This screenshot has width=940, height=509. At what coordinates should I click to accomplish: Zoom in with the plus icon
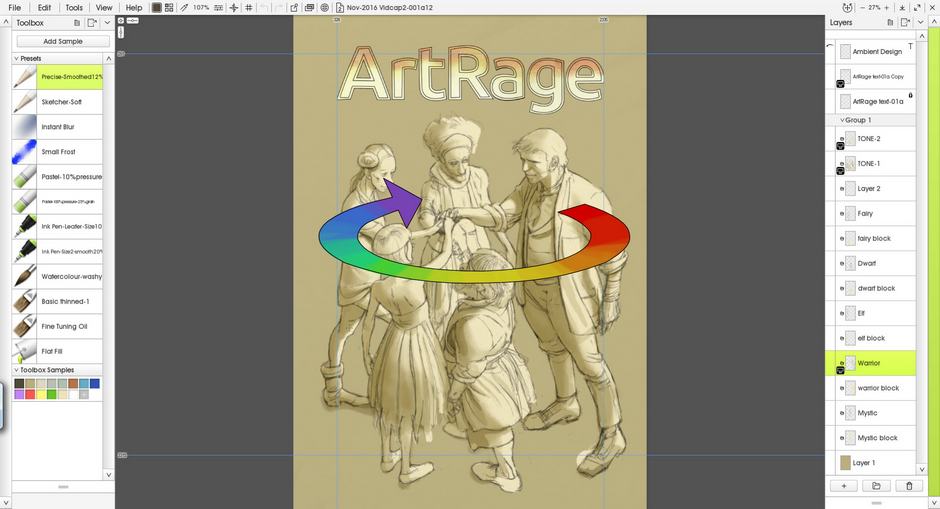click(887, 8)
